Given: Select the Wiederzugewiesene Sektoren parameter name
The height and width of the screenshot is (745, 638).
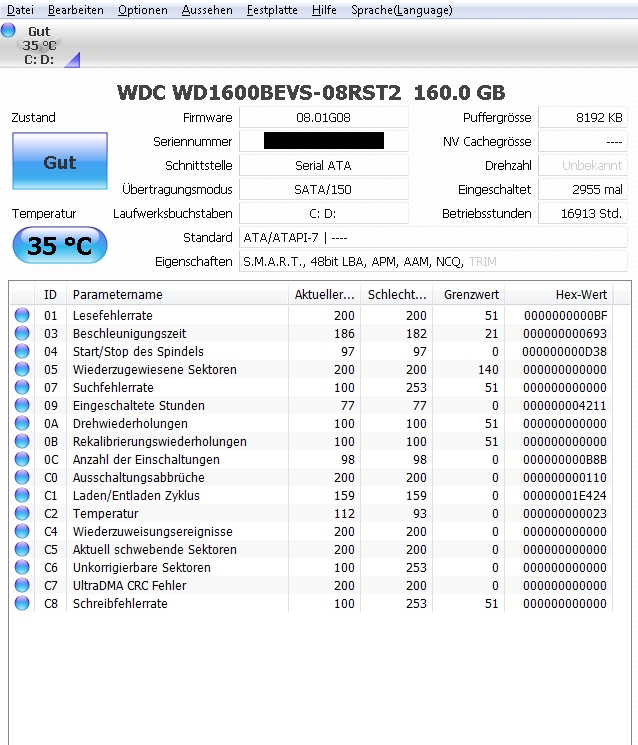Looking at the screenshot, I should click(x=154, y=370).
